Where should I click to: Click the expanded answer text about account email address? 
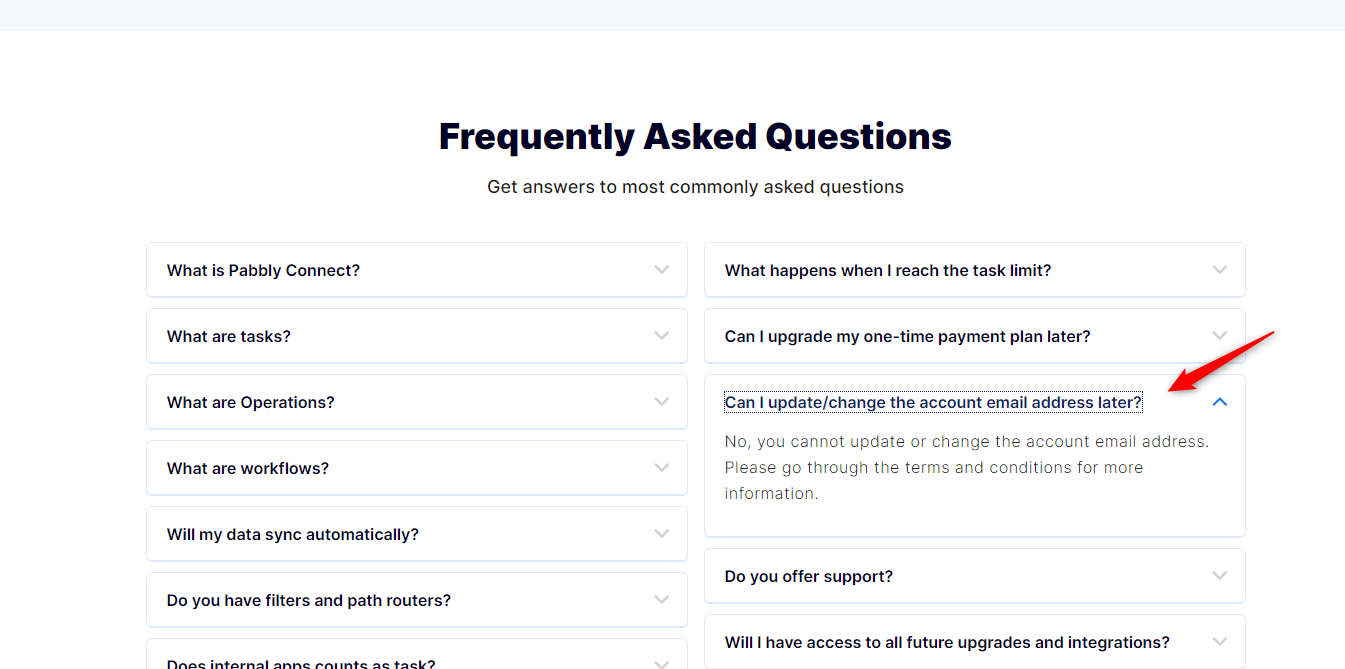pos(967,467)
